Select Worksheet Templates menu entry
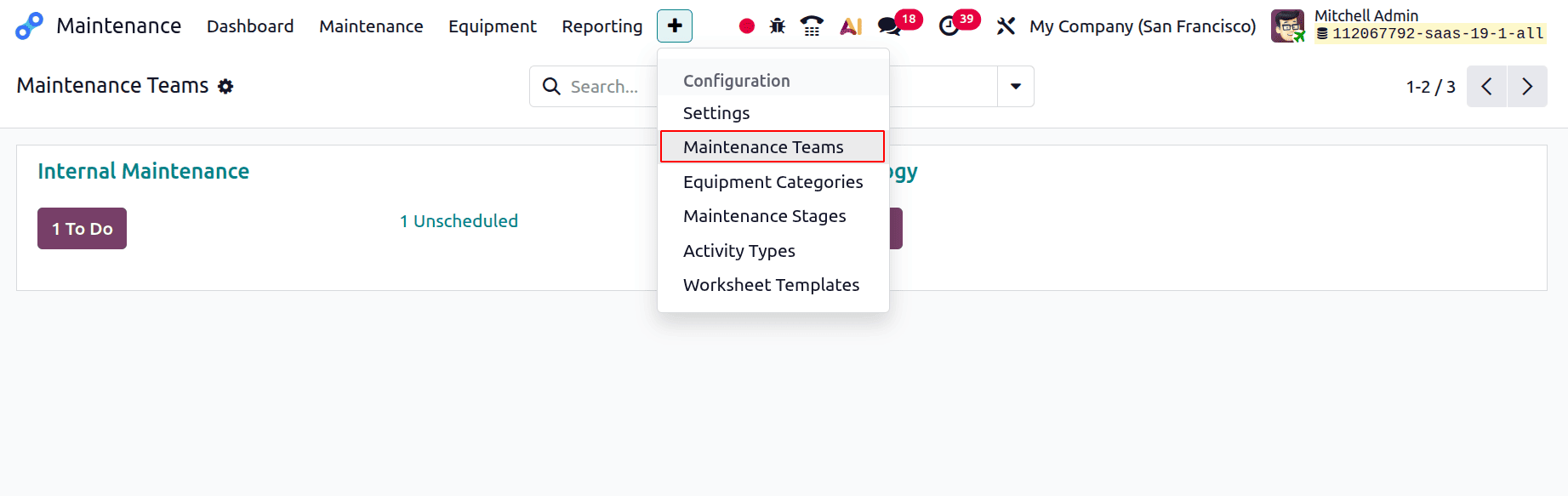Viewport: 1568px width, 496px height. click(773, 285)
